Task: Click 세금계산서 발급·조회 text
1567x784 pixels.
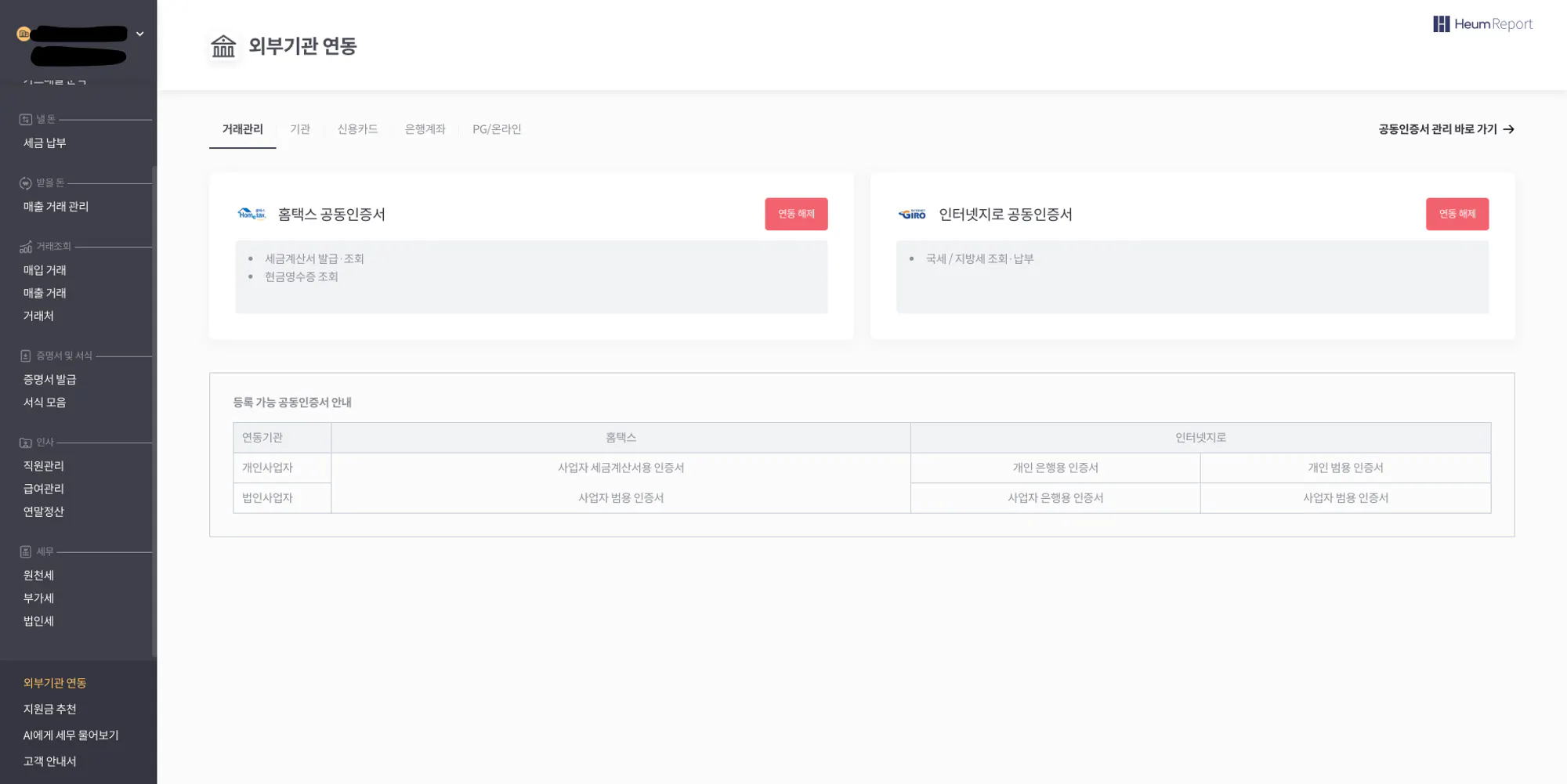Action: (314, 258)
